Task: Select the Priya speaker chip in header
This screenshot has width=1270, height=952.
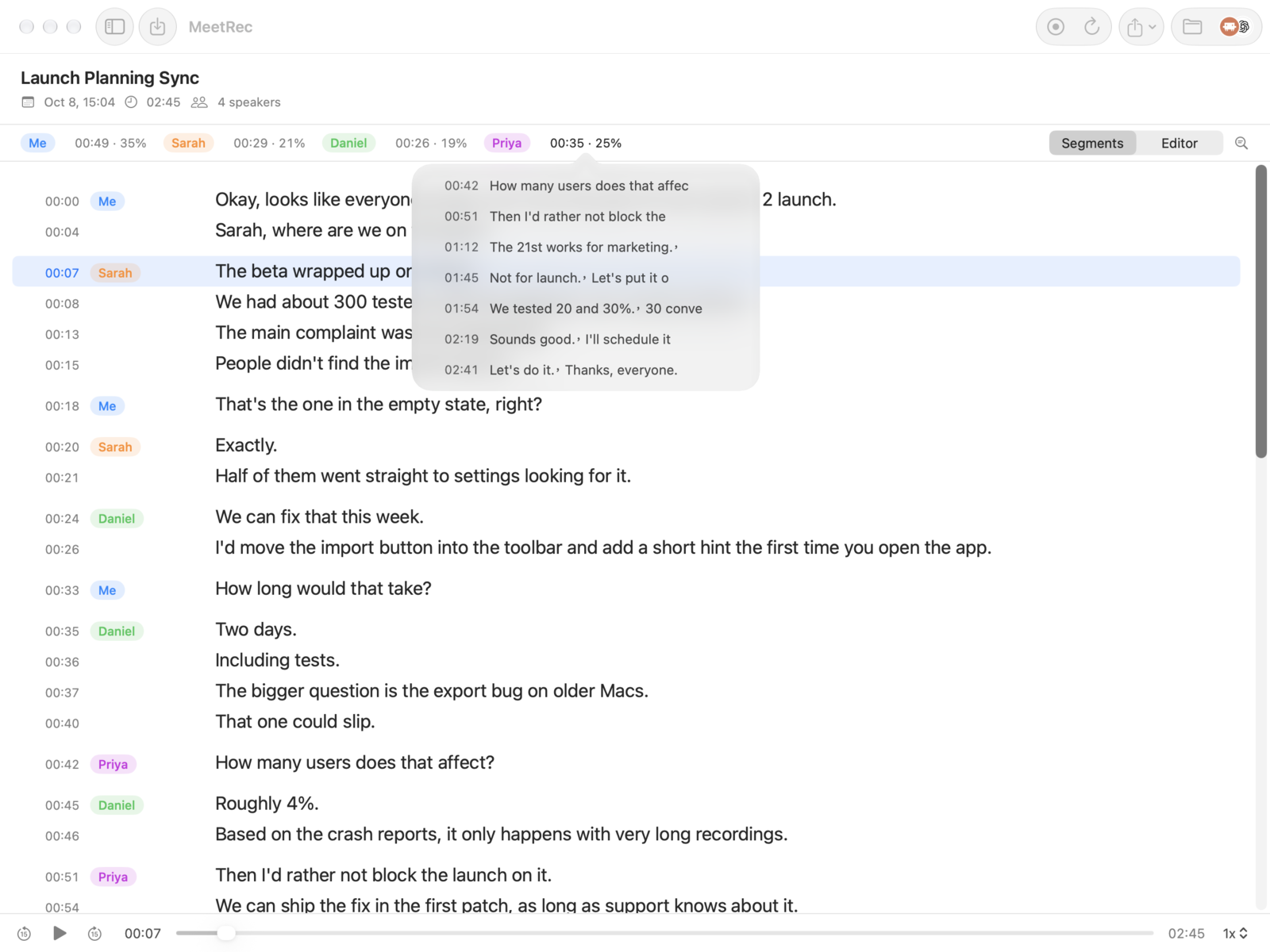Action: pyautogui.click(x=506, y=143)
